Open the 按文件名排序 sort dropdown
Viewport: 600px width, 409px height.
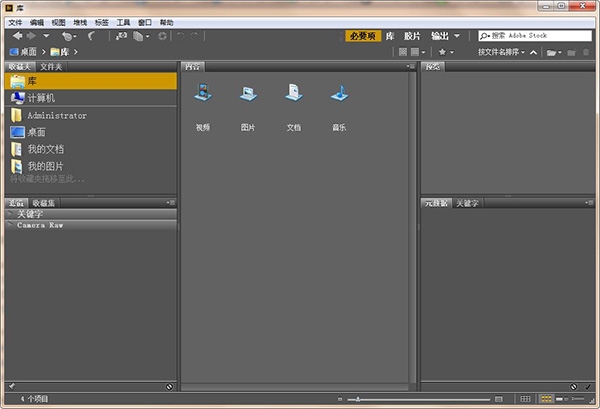click(501, 51)
